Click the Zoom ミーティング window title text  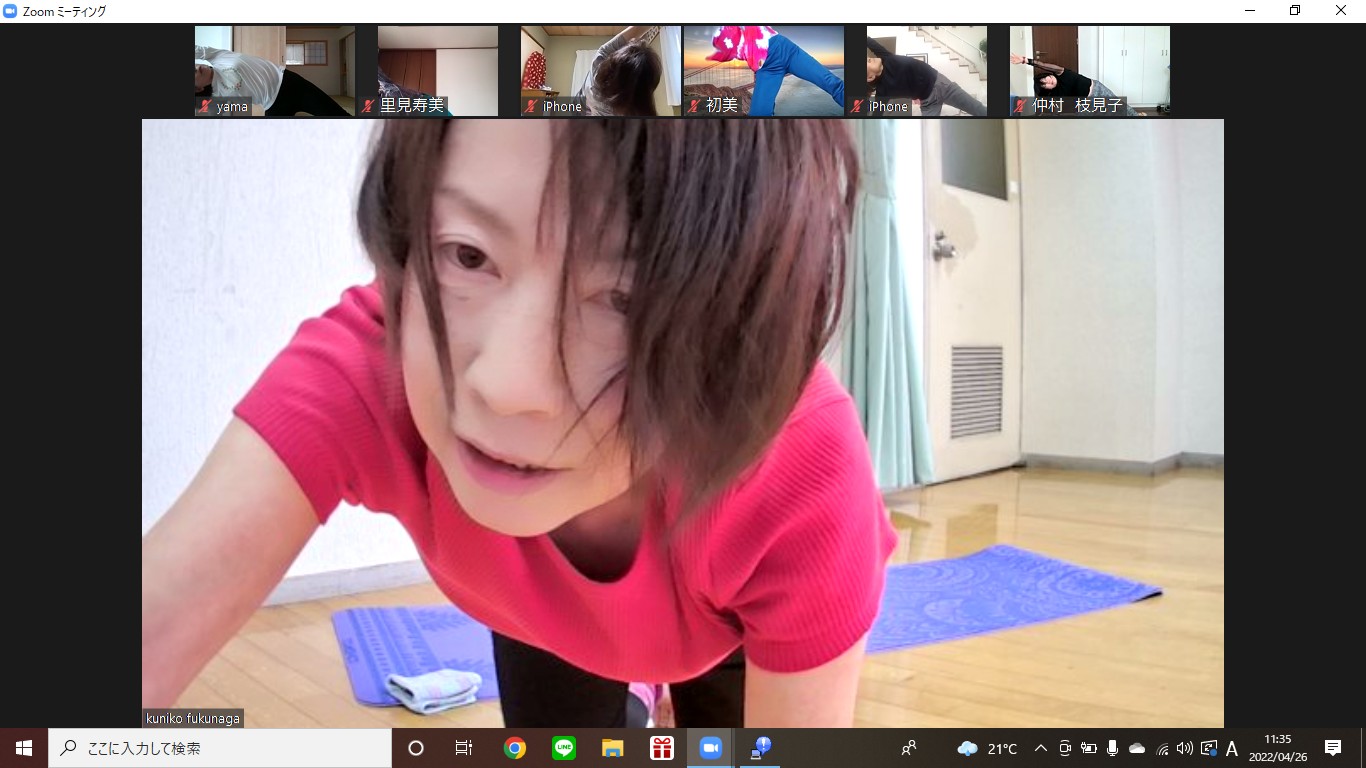64,12
